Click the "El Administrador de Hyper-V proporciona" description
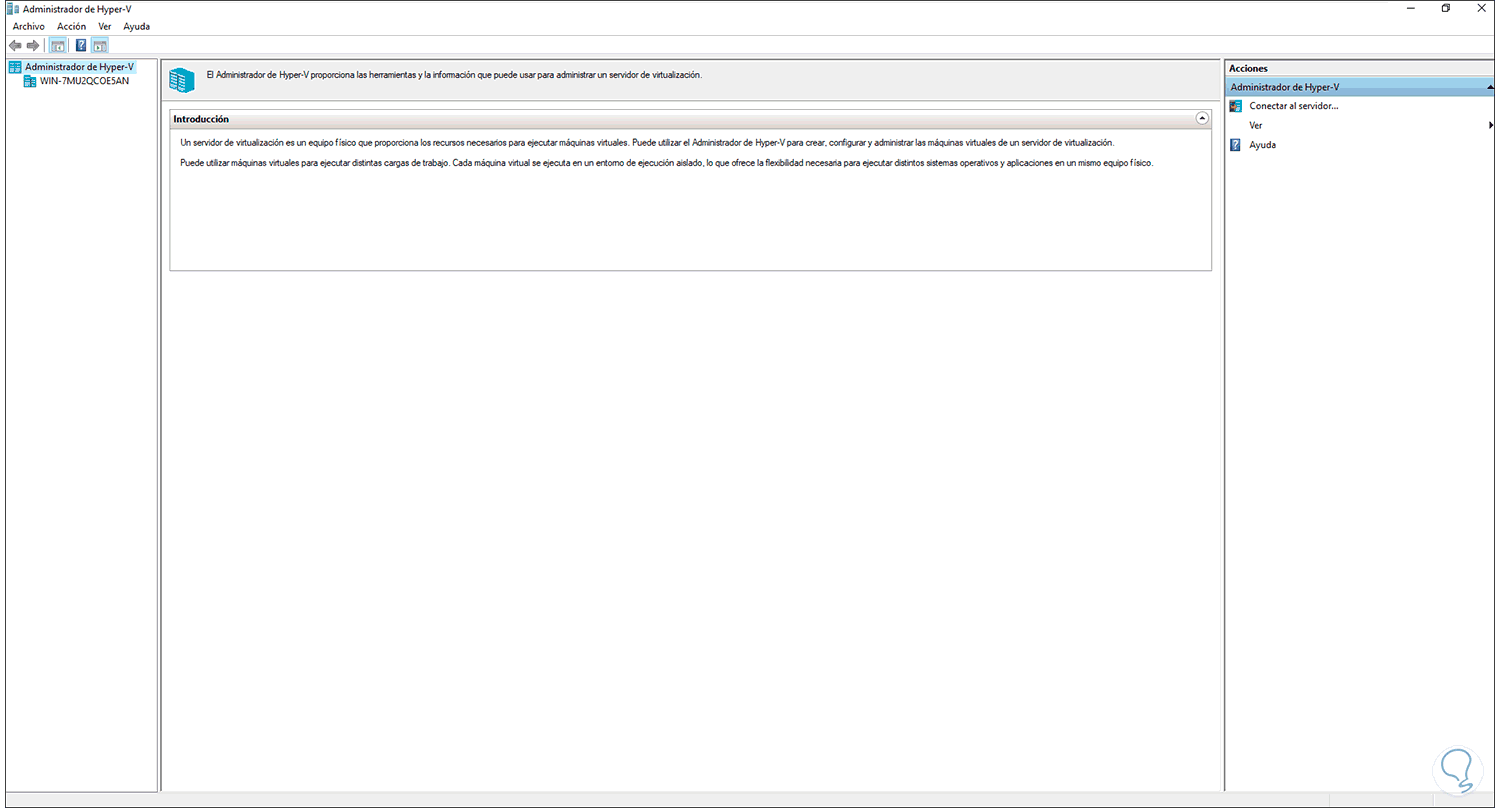Image resolution: width=1500 pixels, height=808 pixels. click(x=453, y=75)
